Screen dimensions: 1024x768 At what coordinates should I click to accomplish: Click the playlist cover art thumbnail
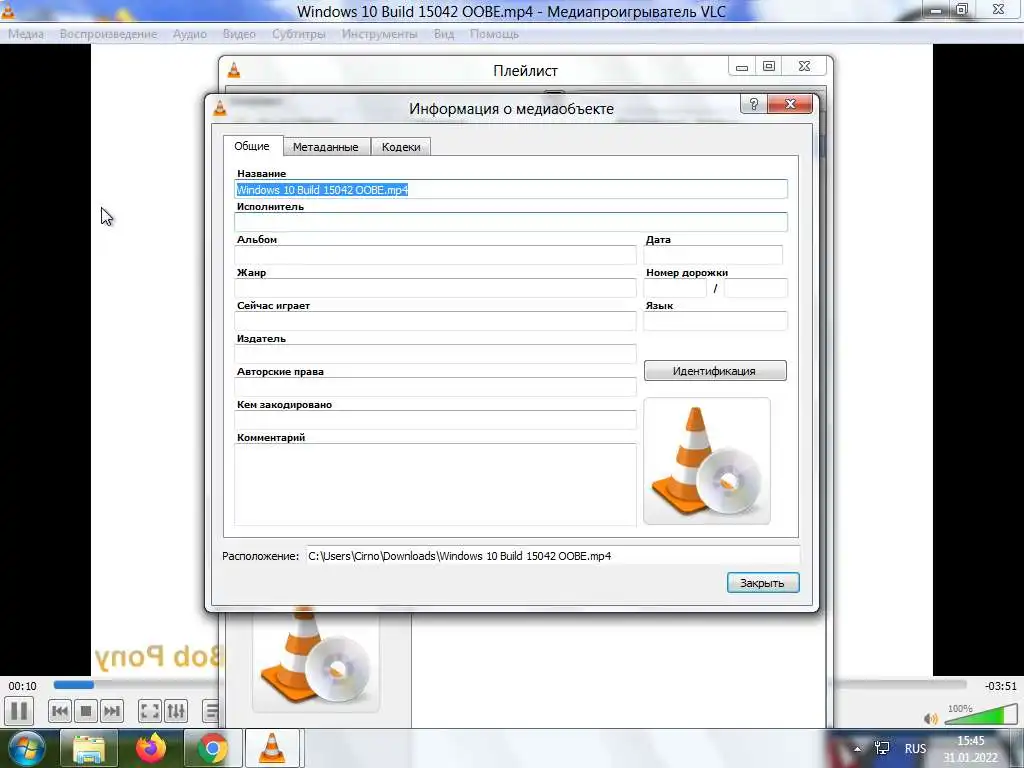[316, 661]
